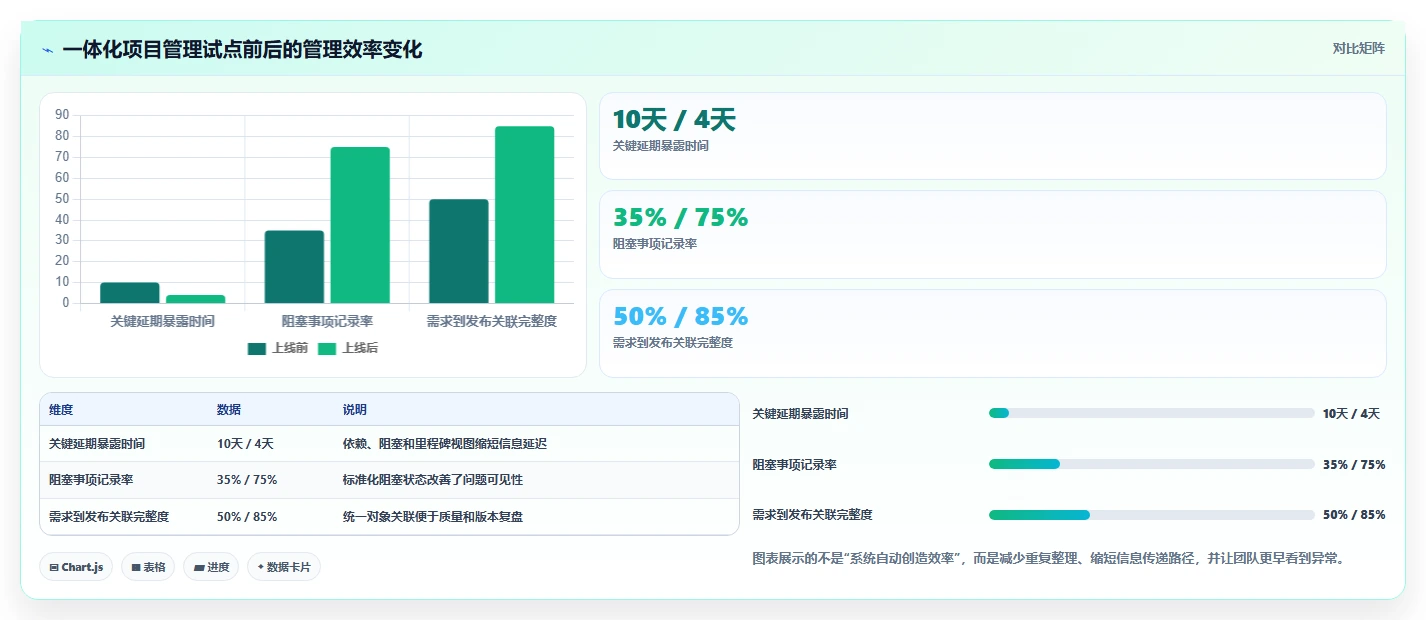1426x620 pixels.
Task: Click the Chart.js tag chip
Action: point(76,567)
